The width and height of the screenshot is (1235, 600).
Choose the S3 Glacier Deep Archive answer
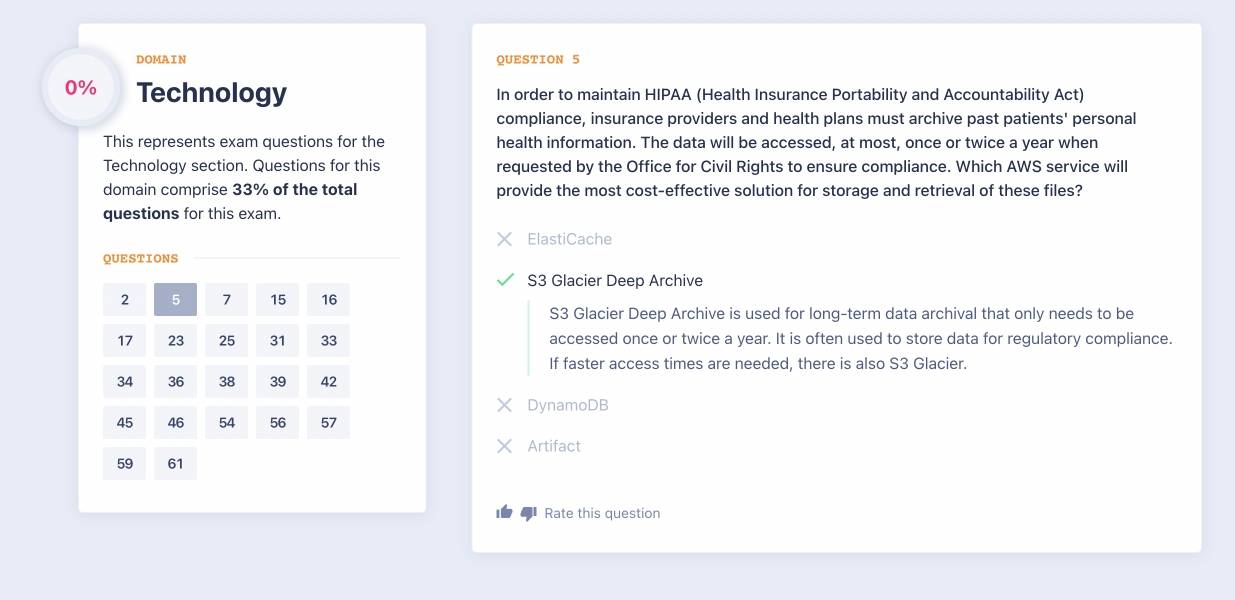(614, 281)
